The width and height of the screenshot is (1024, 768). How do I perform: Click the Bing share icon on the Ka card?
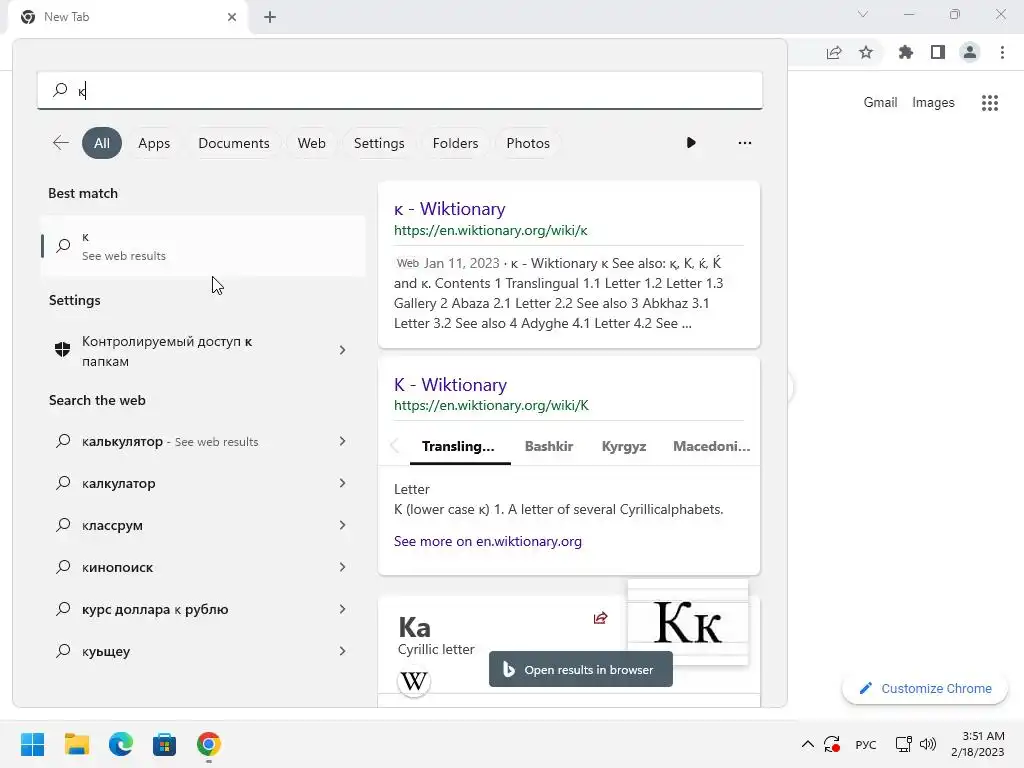pyautogui.click(x=600, y=618)
